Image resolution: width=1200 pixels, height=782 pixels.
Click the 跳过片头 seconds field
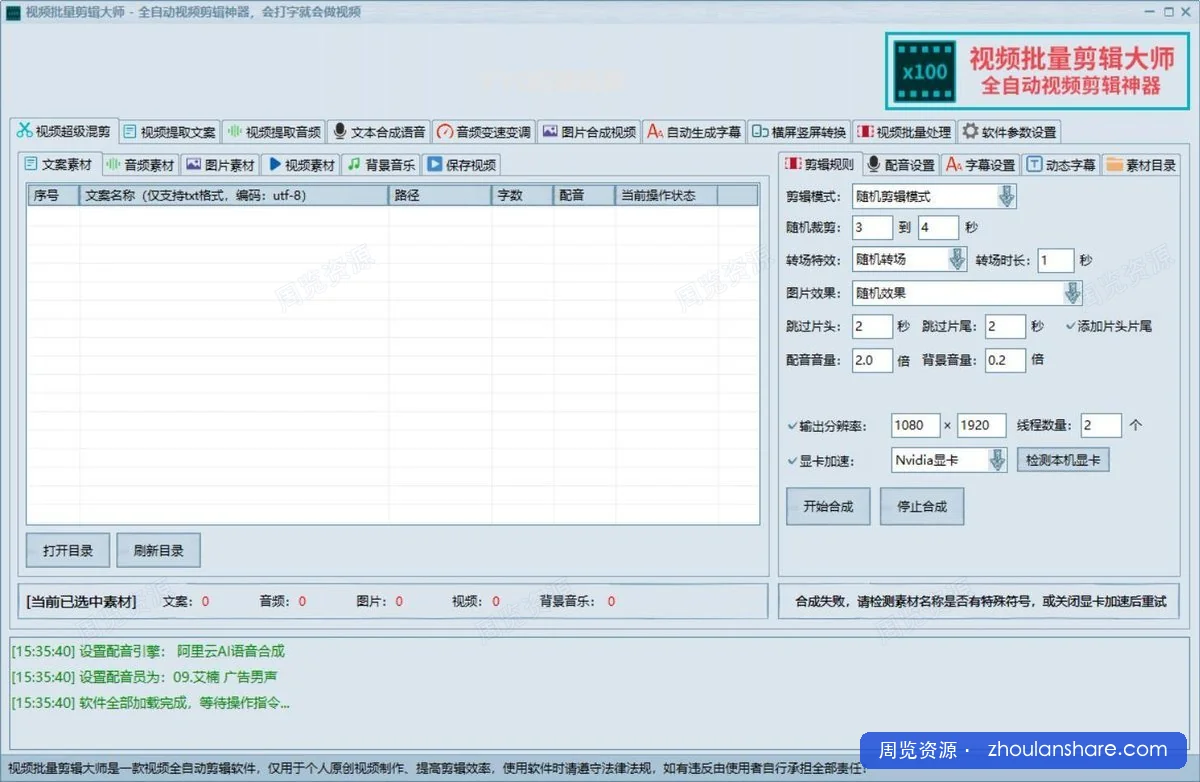click(872, 326)
